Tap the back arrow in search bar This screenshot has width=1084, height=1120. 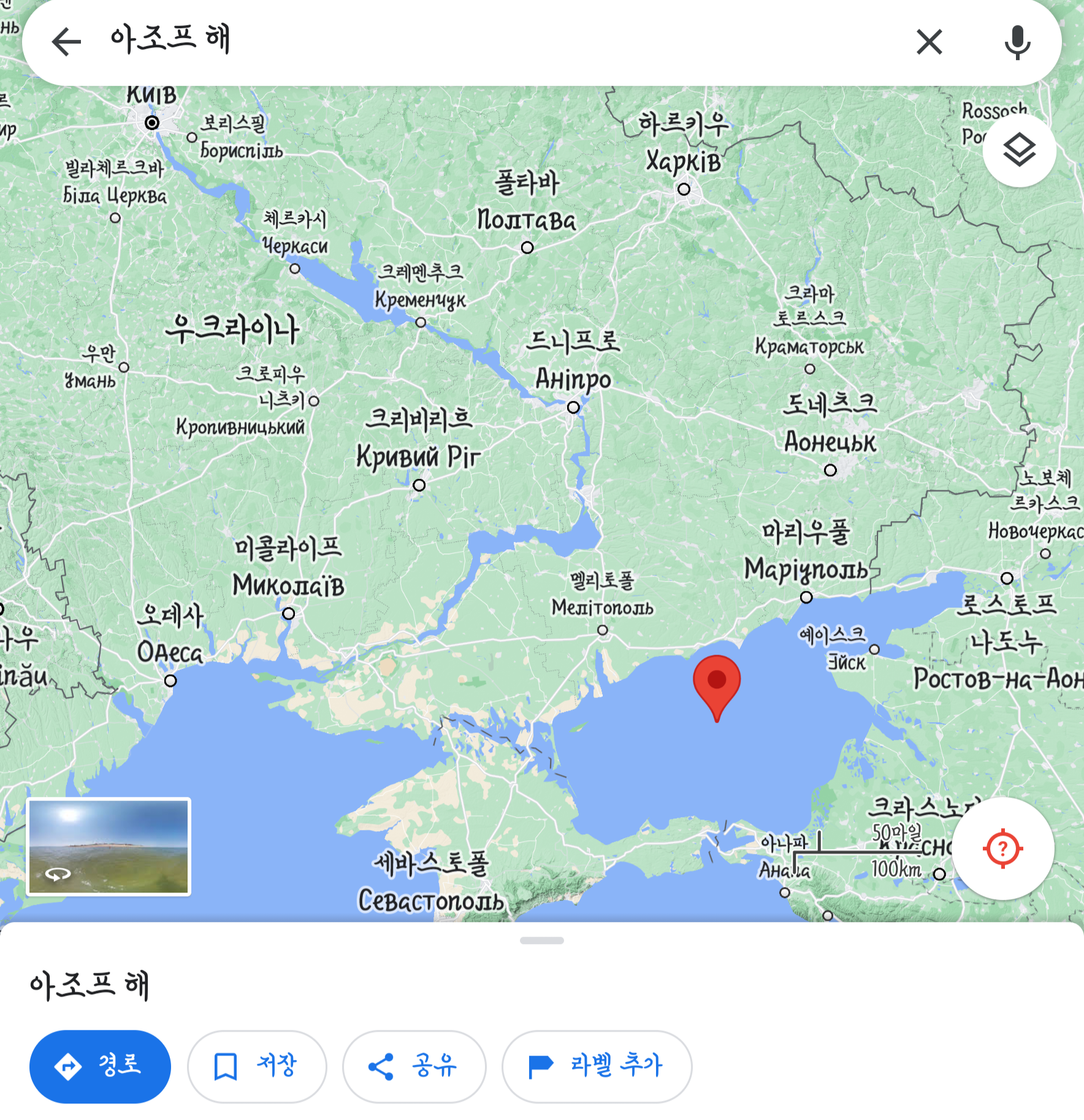(x=66, y=42)
